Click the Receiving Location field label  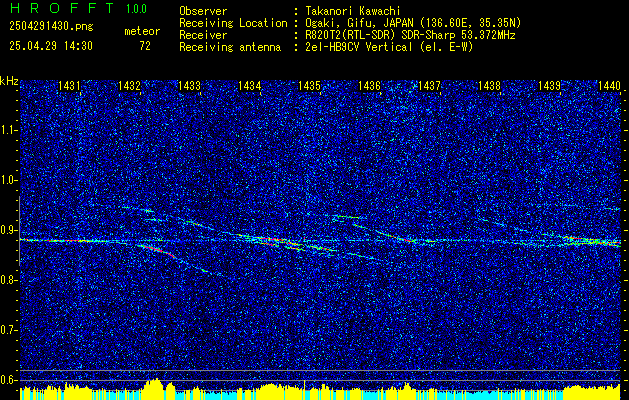233,23
